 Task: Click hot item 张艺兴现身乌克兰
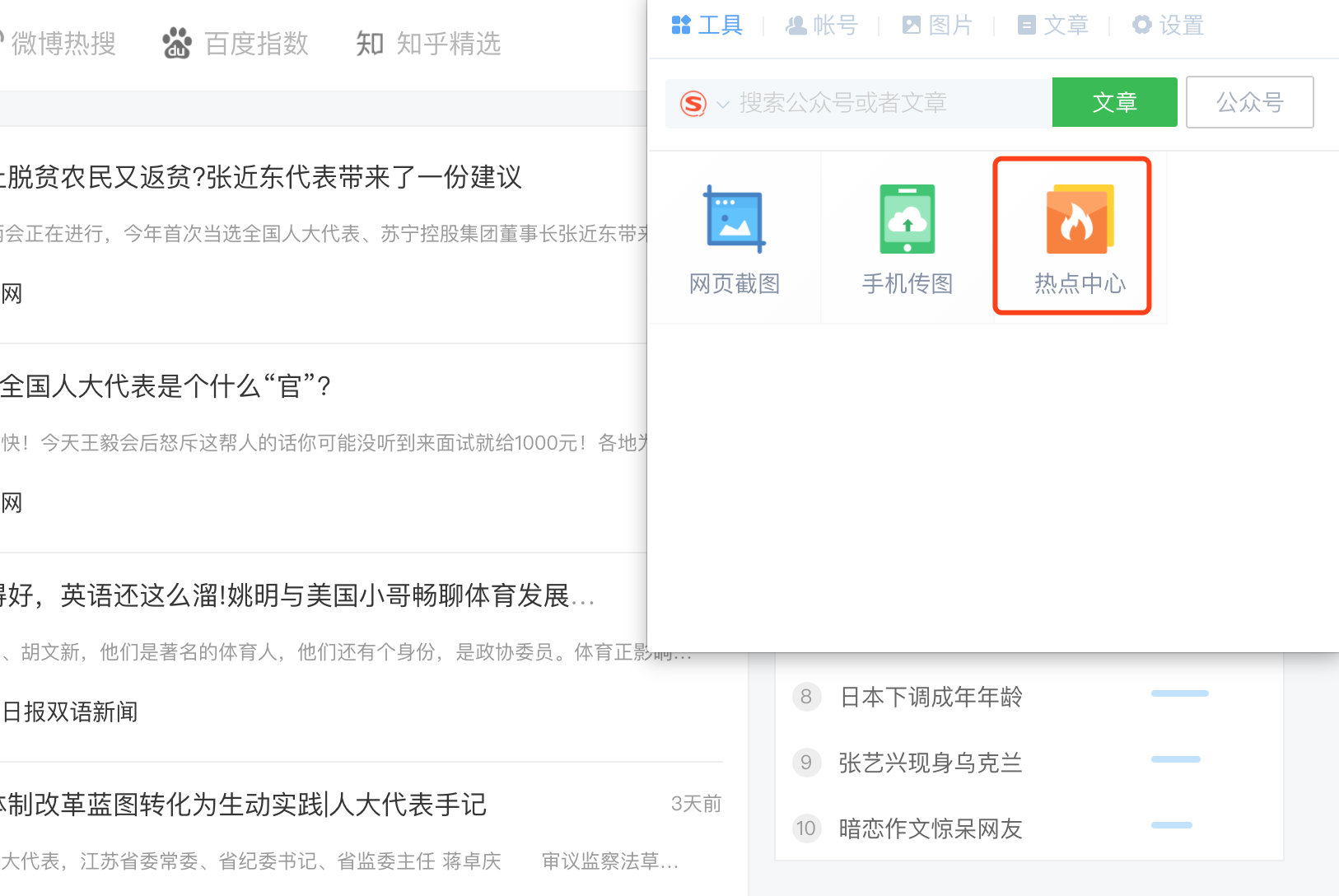click(x=931, y=763)
